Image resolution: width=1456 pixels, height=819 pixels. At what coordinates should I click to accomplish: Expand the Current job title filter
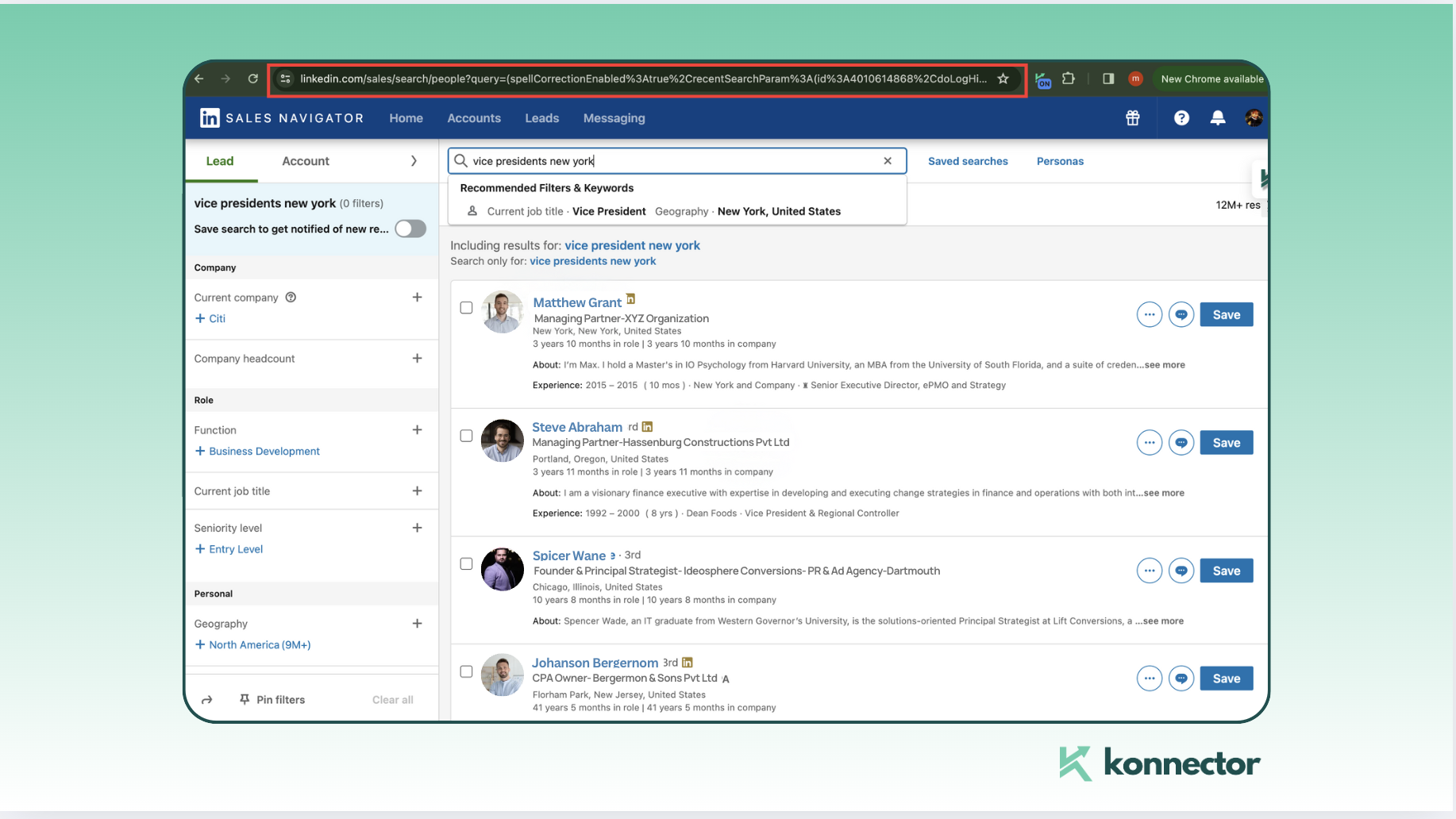[x=417, y=490]
